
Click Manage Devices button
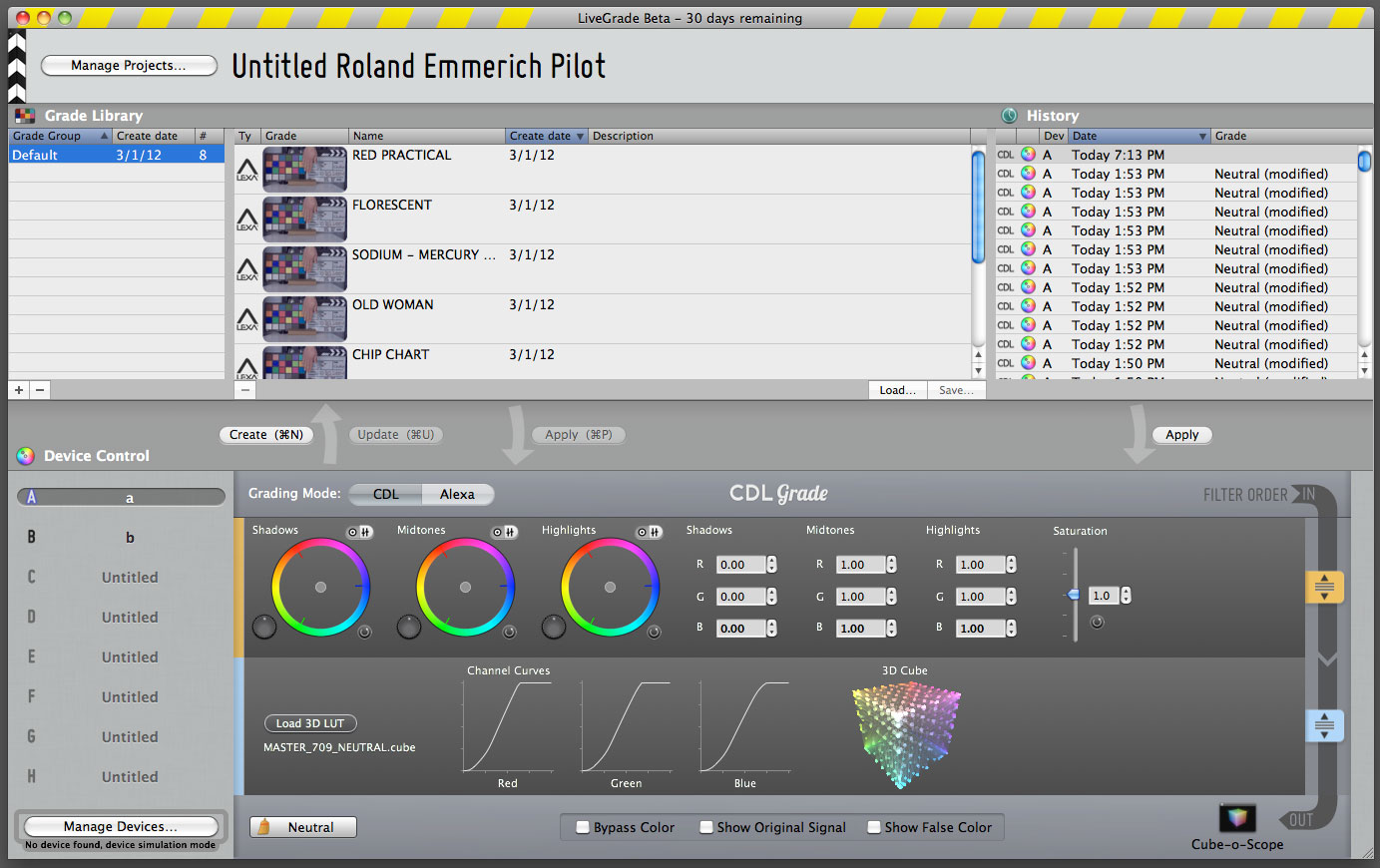point(121,826)
